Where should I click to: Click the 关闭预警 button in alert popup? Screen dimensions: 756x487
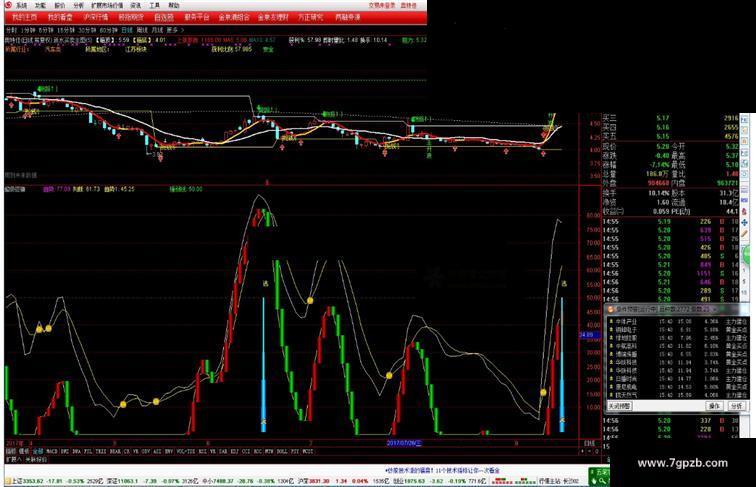[619, 406]
